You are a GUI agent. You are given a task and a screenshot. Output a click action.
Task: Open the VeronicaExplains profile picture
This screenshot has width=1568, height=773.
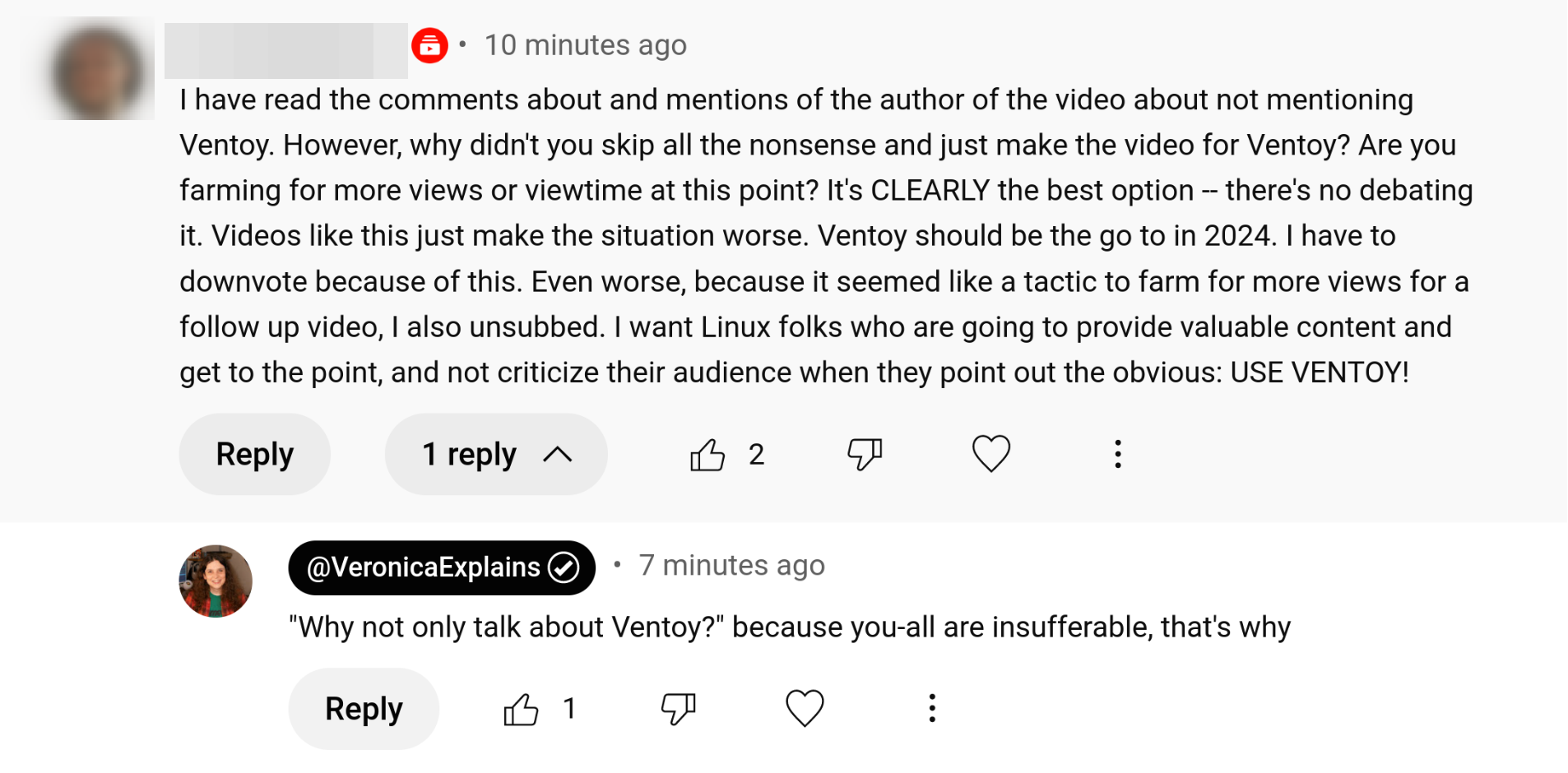[x=216, y=581]
